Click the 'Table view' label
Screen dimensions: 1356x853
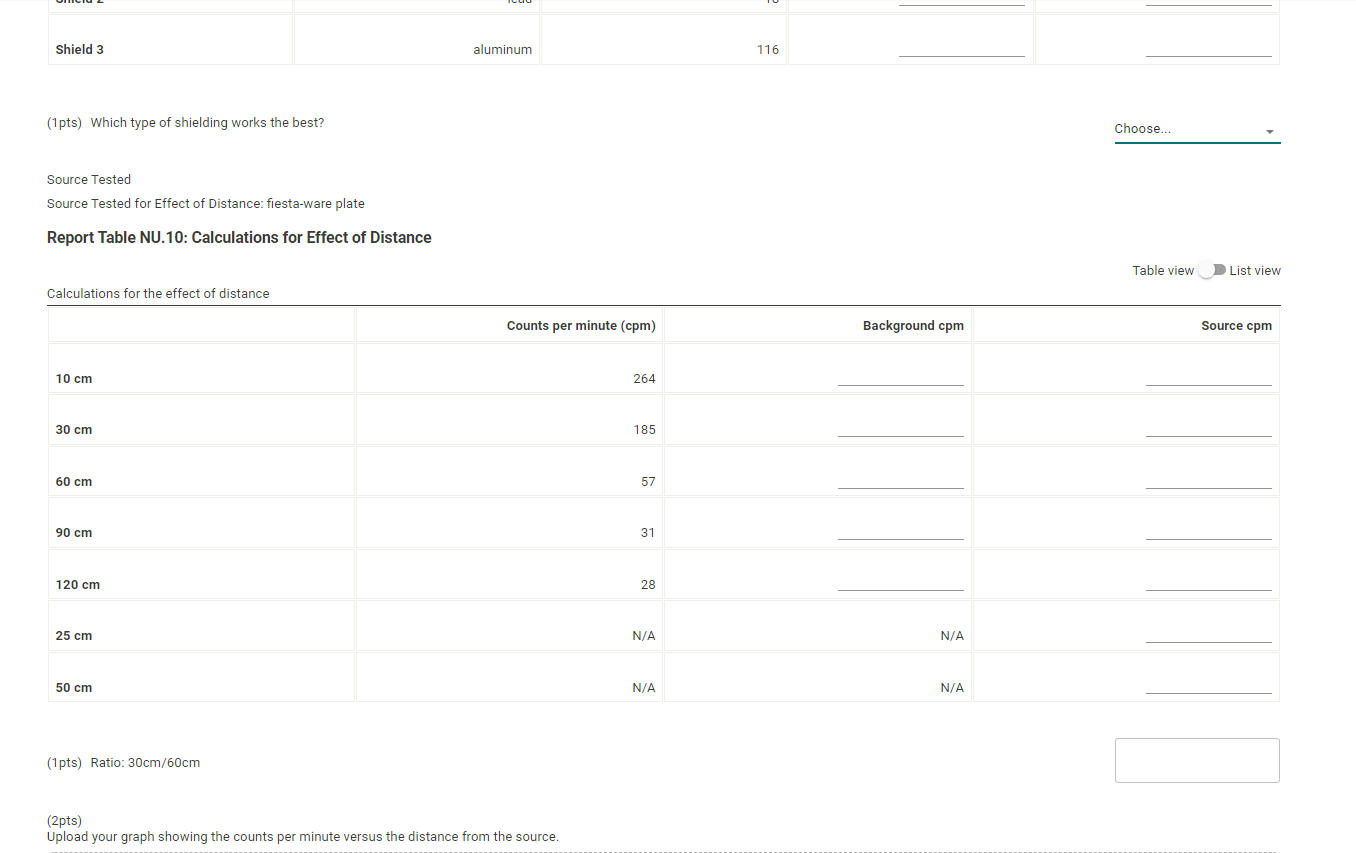(x=1163, y=271)
